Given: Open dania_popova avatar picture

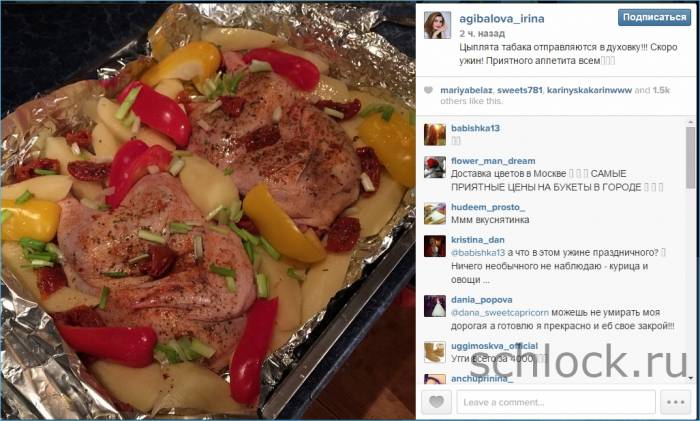Looking at the screenshot, I should pyautogui.click(x=435, y=306).
